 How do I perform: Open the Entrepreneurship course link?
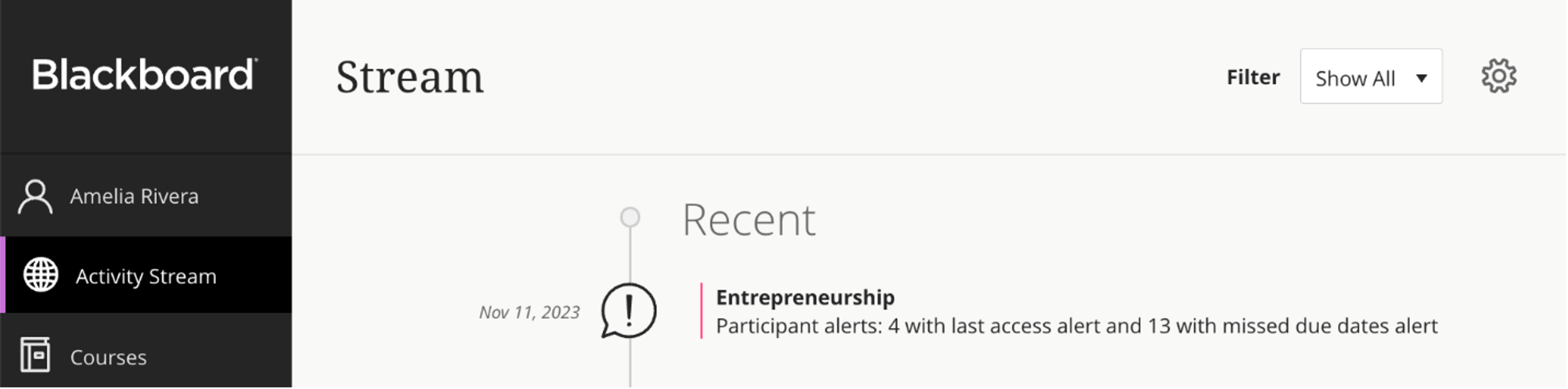[x=805, y=297]
